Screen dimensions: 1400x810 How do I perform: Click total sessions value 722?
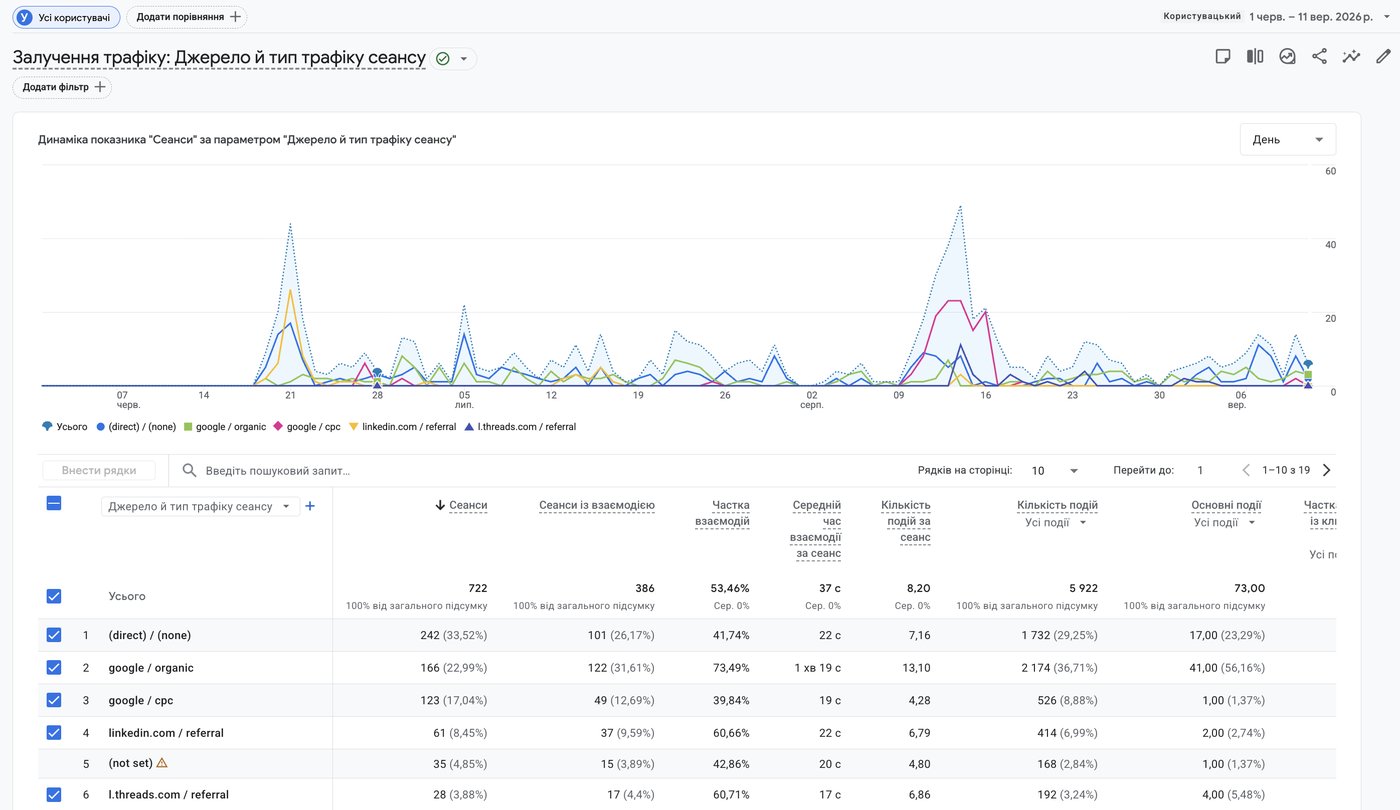478,589
